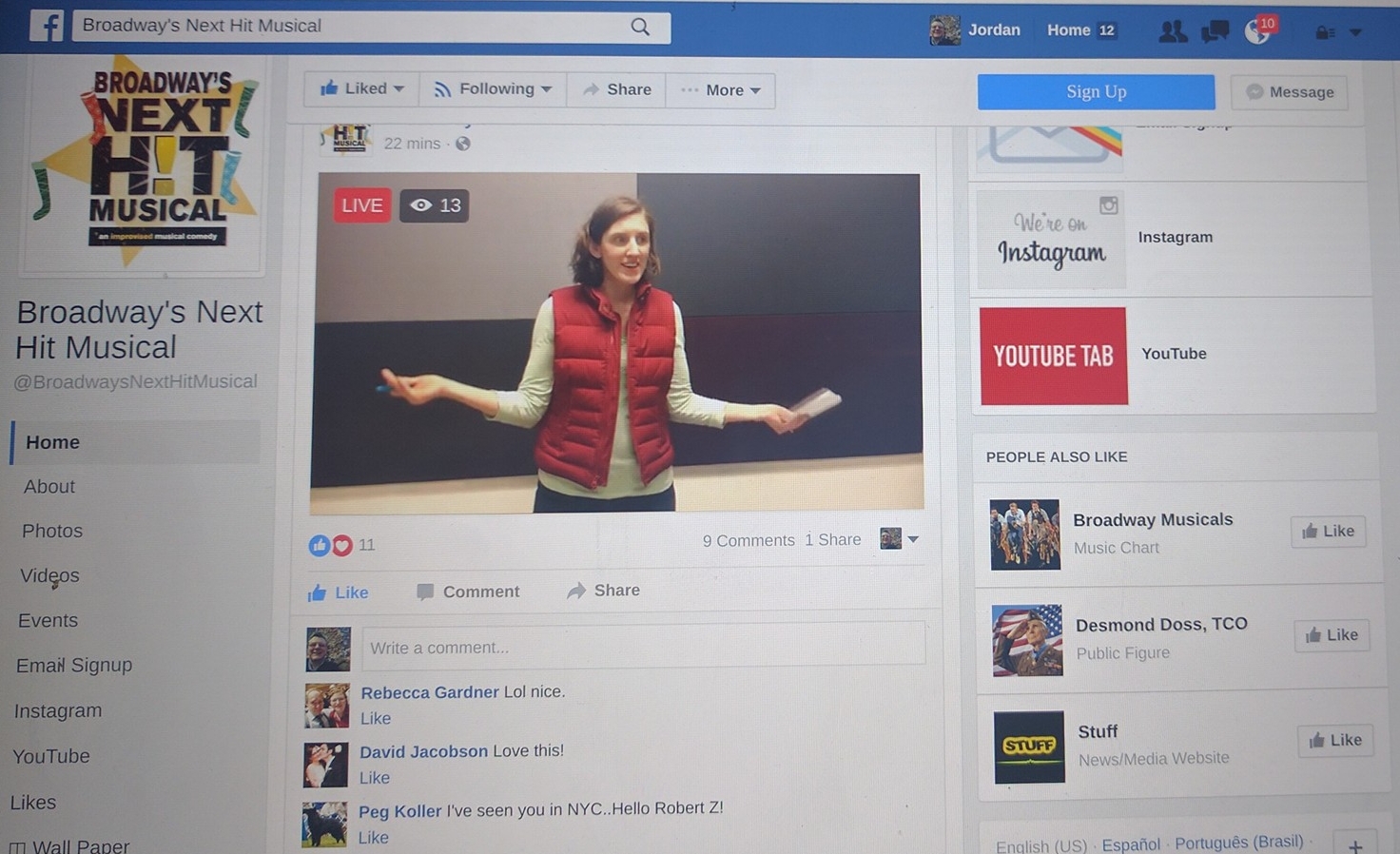The height and width of the screenshot is (854, 1400).
Task: Click Rebecca Gardner's comment avatar
Action: click(326, 706)
